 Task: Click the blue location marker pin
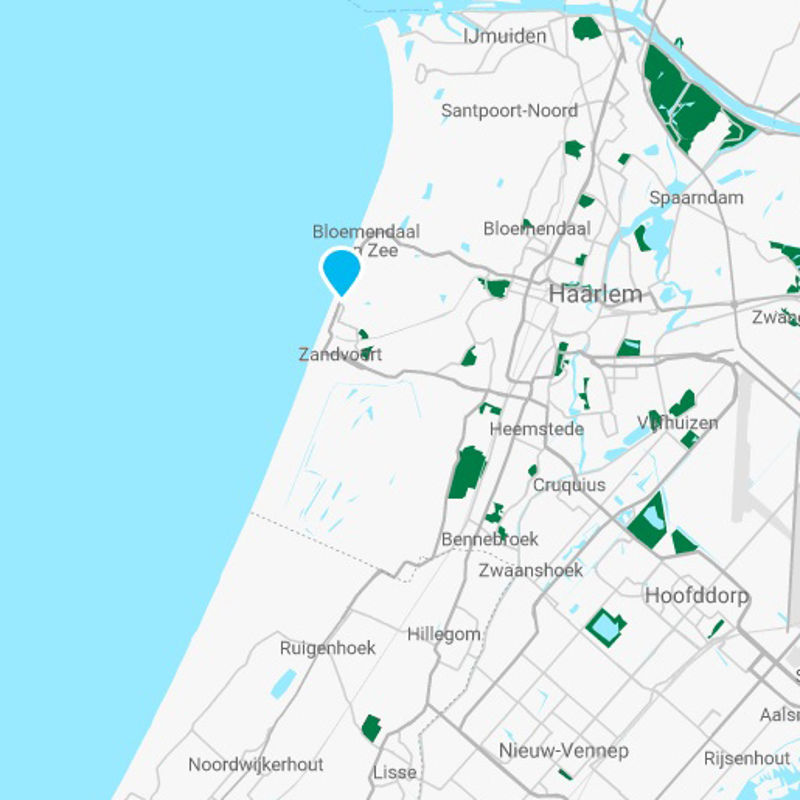point(341,271)
